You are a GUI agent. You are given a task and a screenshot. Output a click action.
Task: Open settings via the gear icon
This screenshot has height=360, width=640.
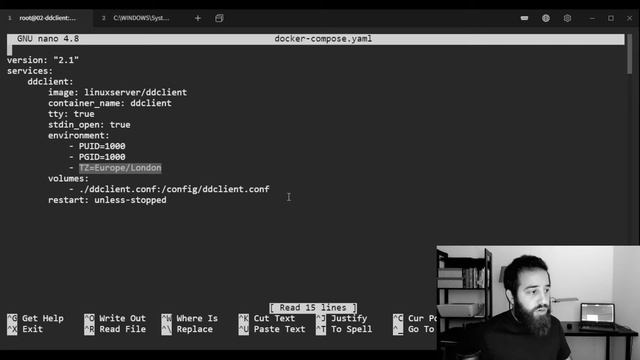pos(567,18)
